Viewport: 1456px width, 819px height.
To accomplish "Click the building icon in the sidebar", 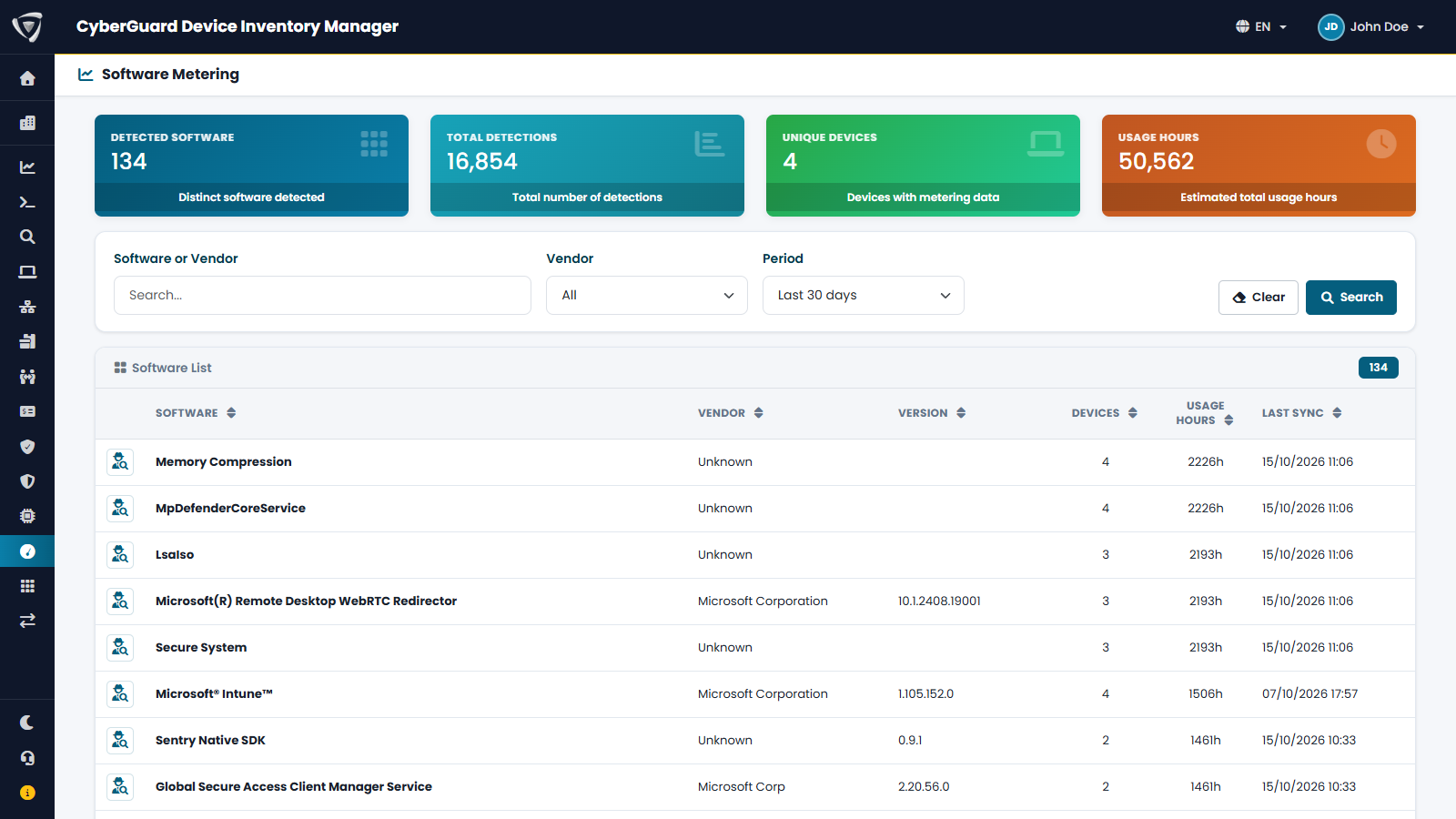I will point(27,123).
